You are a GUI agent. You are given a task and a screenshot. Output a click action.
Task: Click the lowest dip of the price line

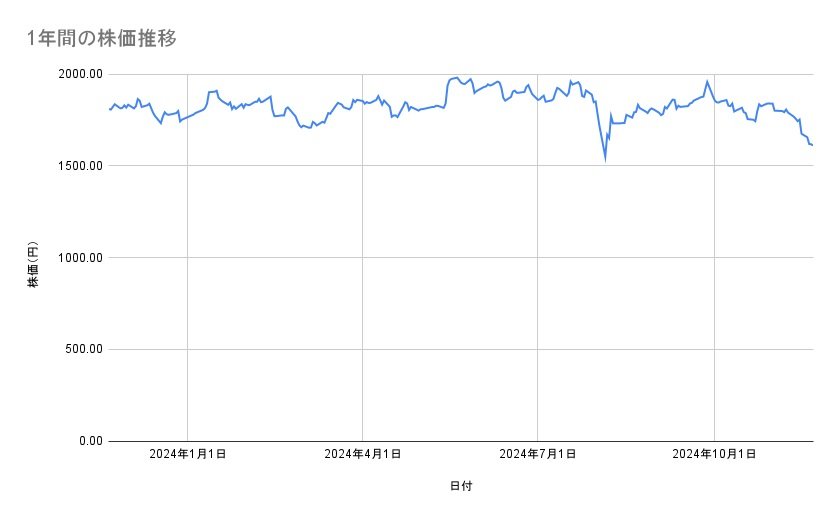[x=605, y=158]
